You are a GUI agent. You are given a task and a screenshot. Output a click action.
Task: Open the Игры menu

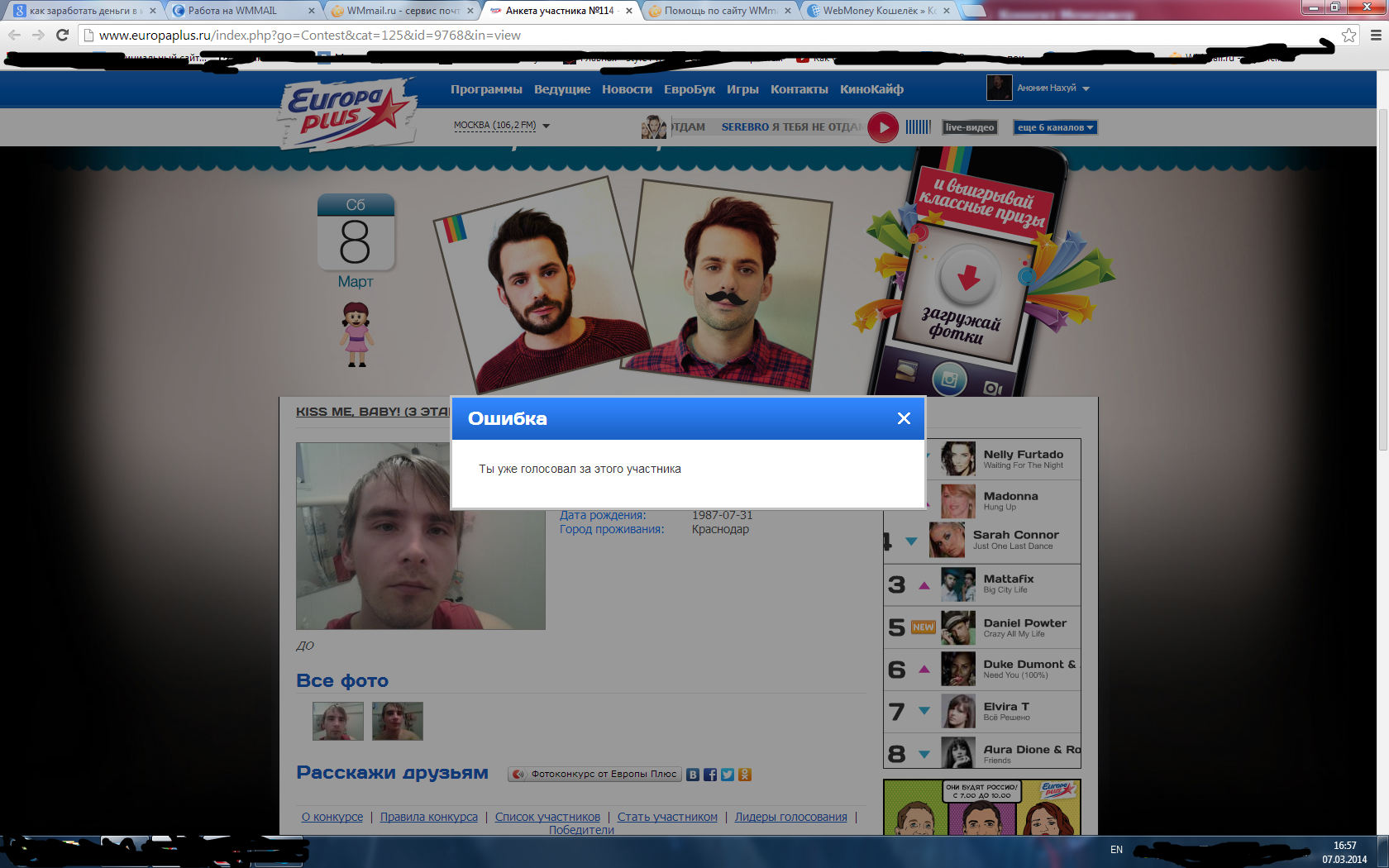(742, 89)
